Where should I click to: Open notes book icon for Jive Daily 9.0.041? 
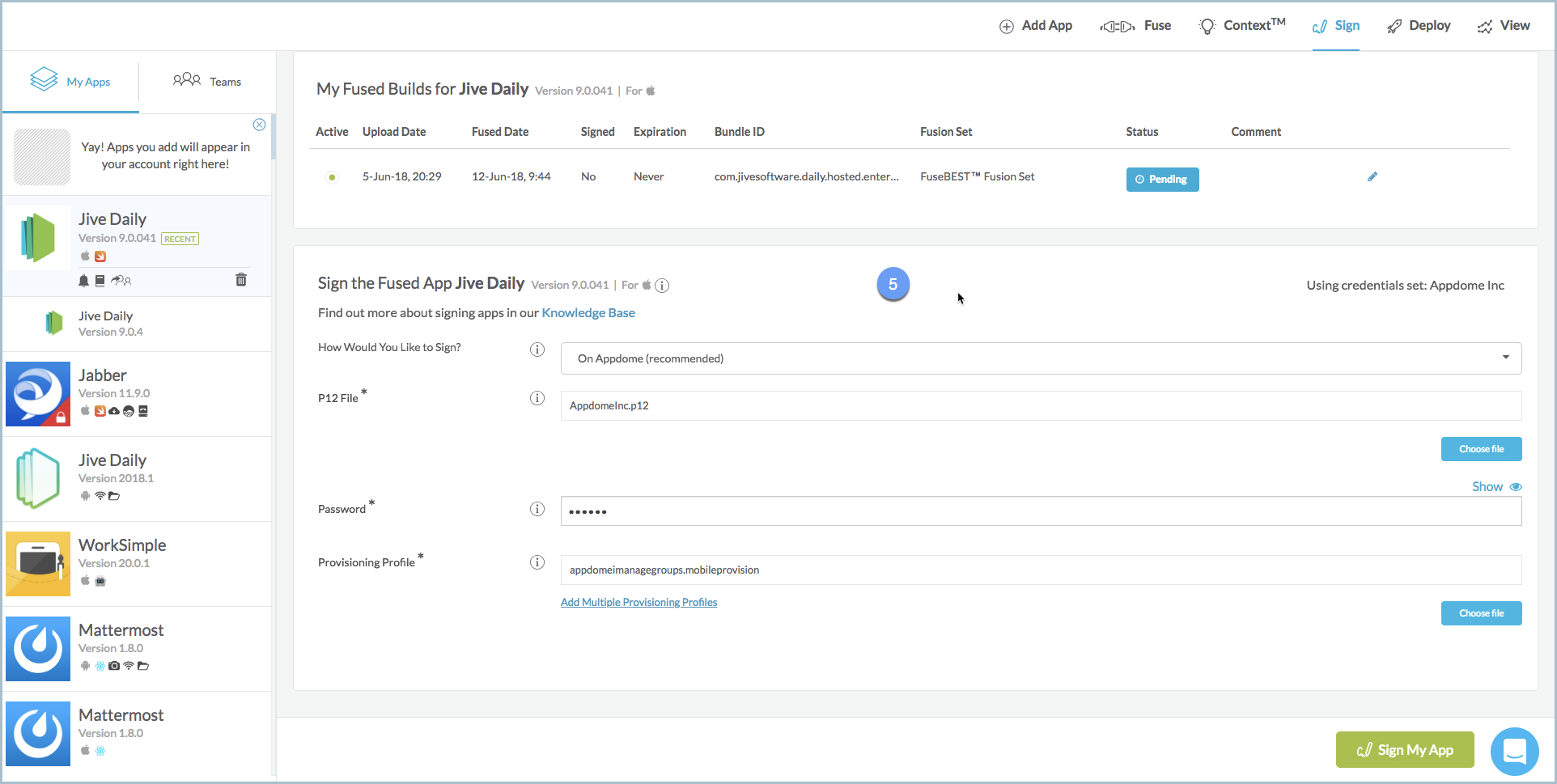coord(100,281)
